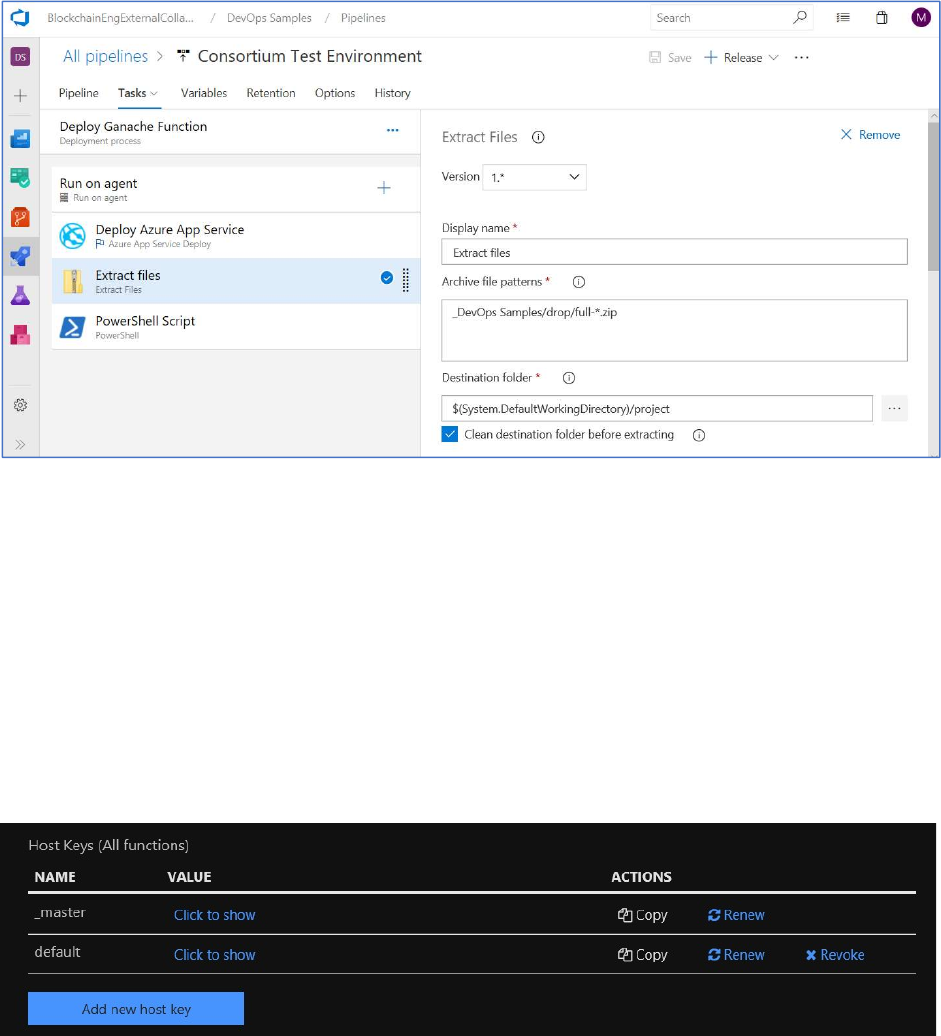Screen dimensions: 941x1036
Task: Click to show the _master key value
Action: tap(215, 915)
